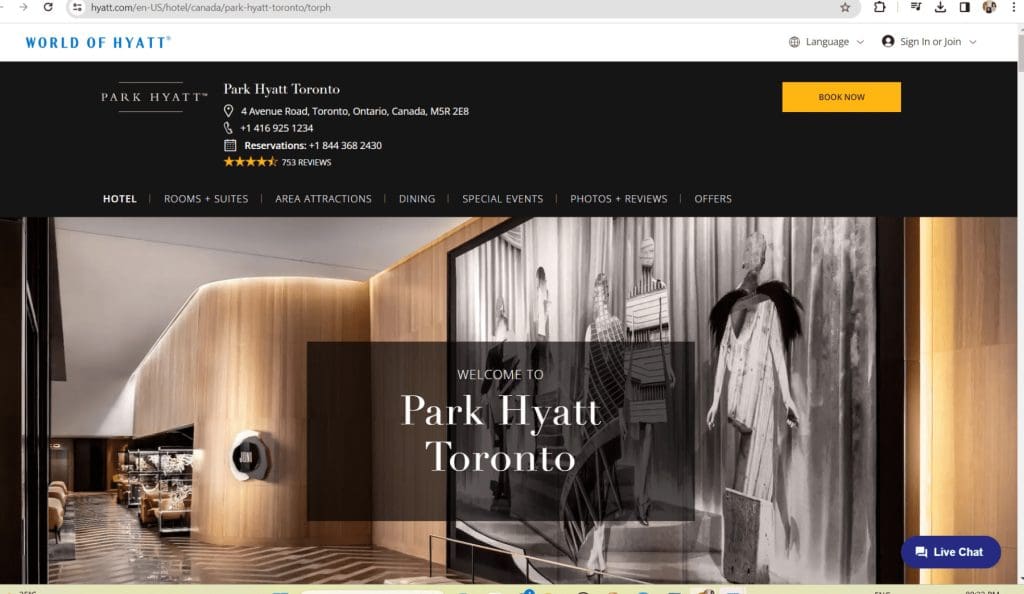Open the PHOTOS + REVIEWS section

(618, 198)
